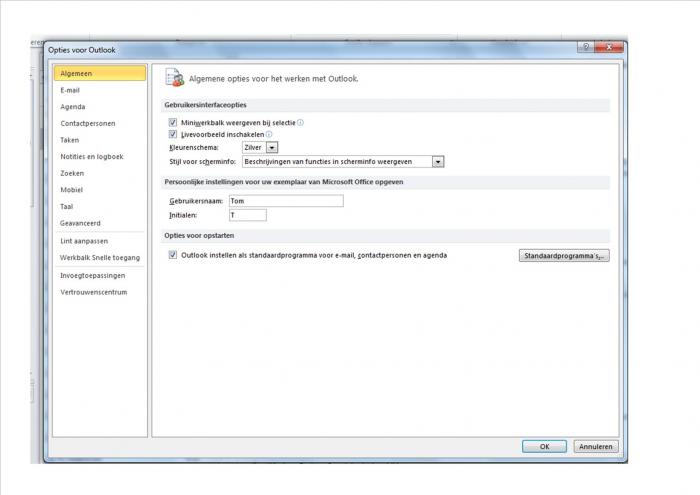Click the Initialen text field

pos(248,215)
